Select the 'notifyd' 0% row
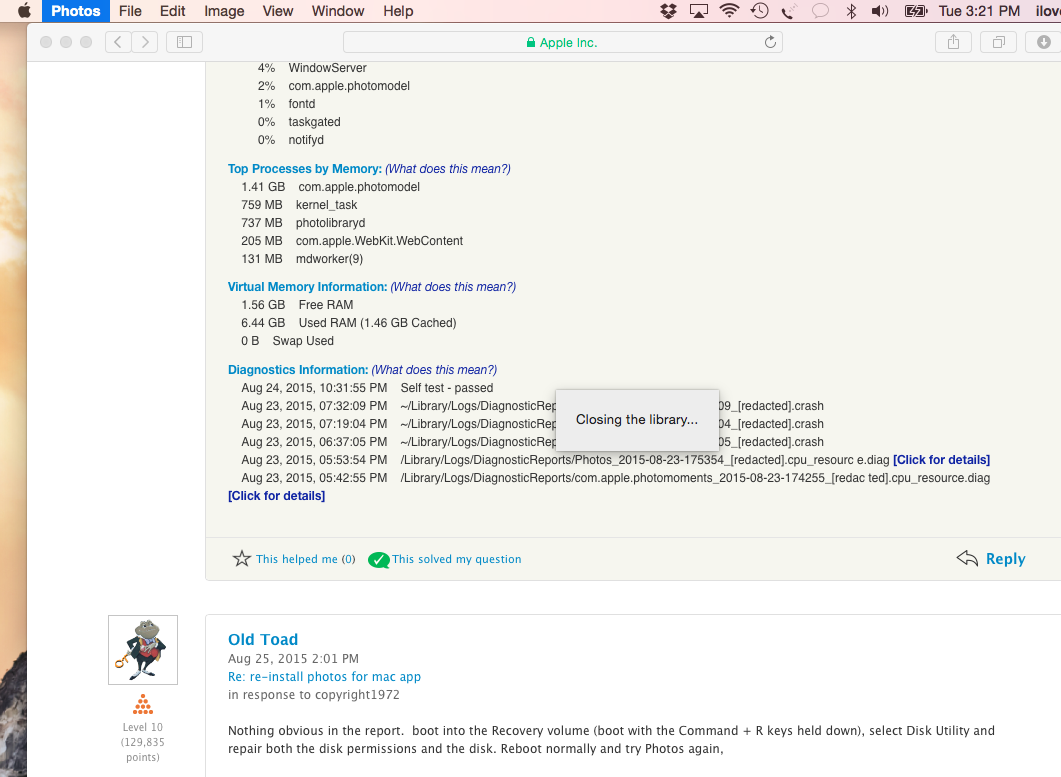Viewport: 1061px width, 777px height. (291, 139)
